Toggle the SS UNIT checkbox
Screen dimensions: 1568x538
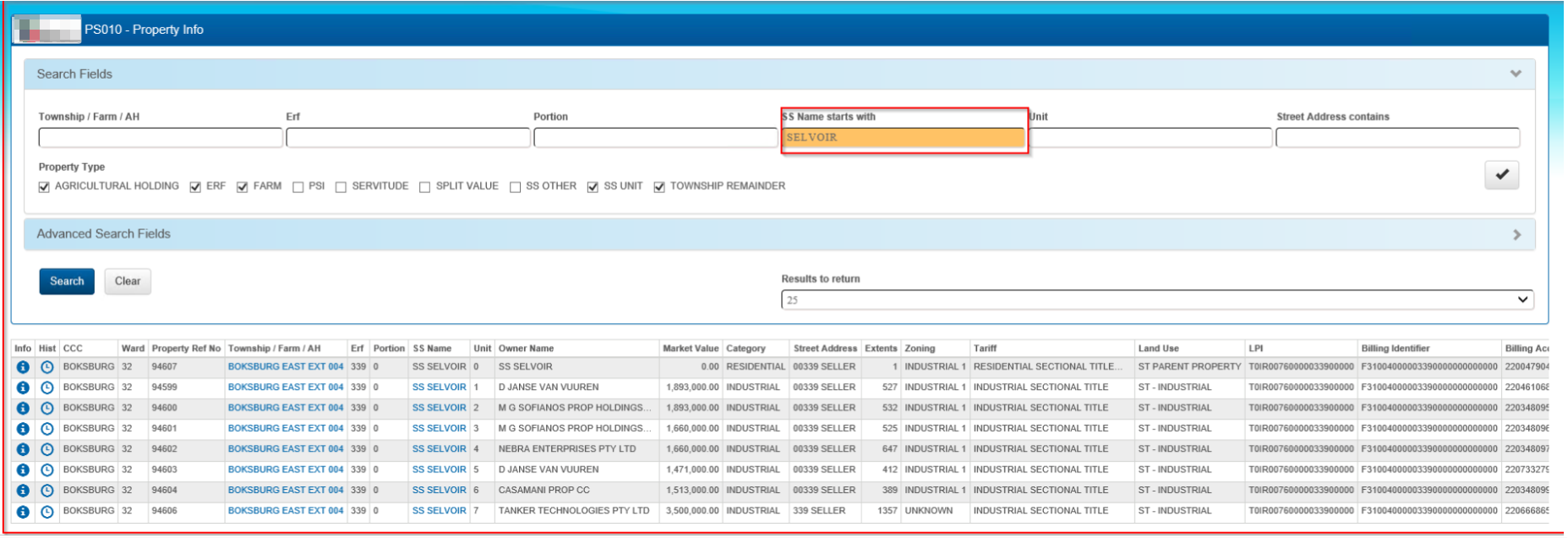coord(593,187)
